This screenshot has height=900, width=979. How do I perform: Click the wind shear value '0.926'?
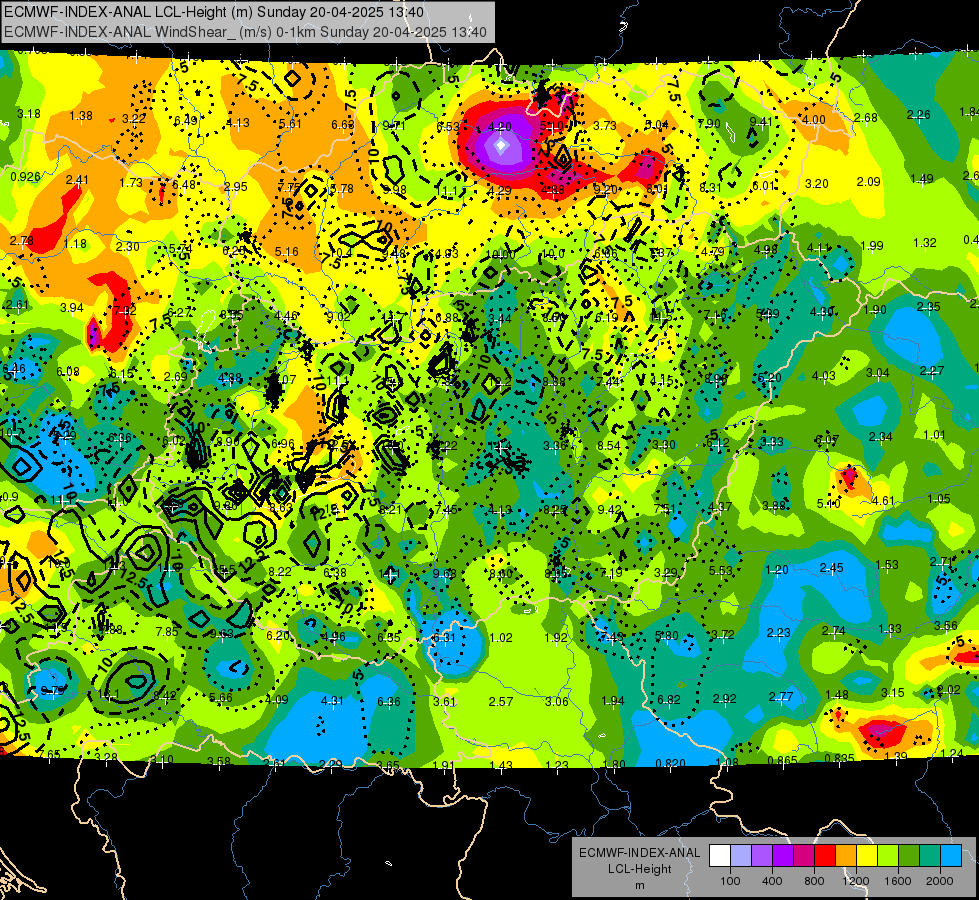click(26, 177)
